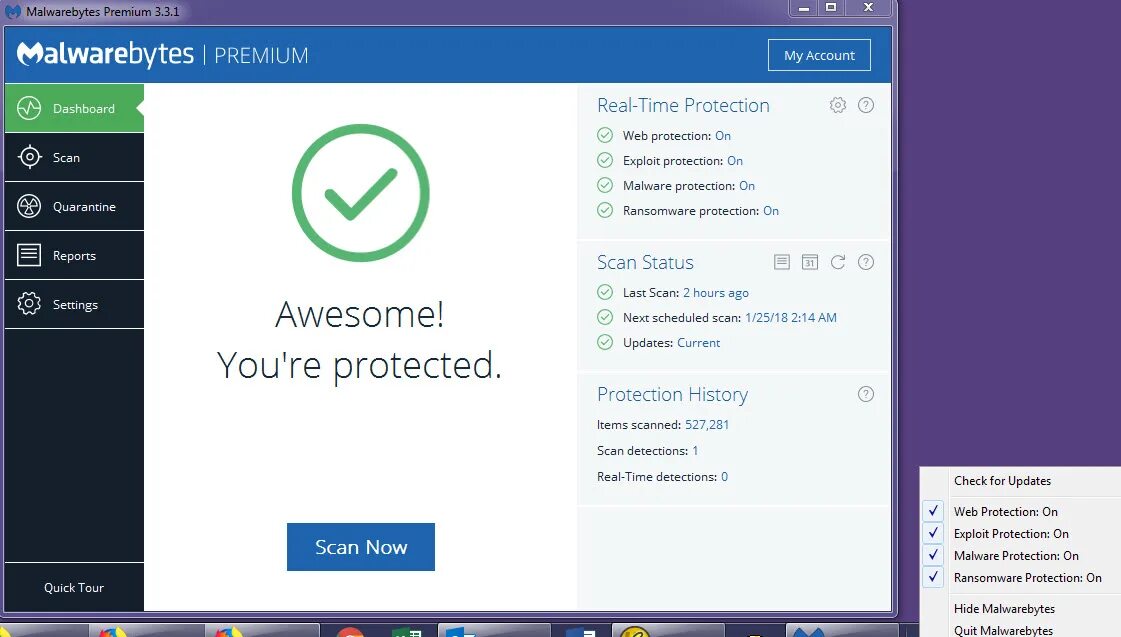Close the Malwarebytes window
Screen dimensions: 1121x637
pyautogui.click(x=868, y=8)
